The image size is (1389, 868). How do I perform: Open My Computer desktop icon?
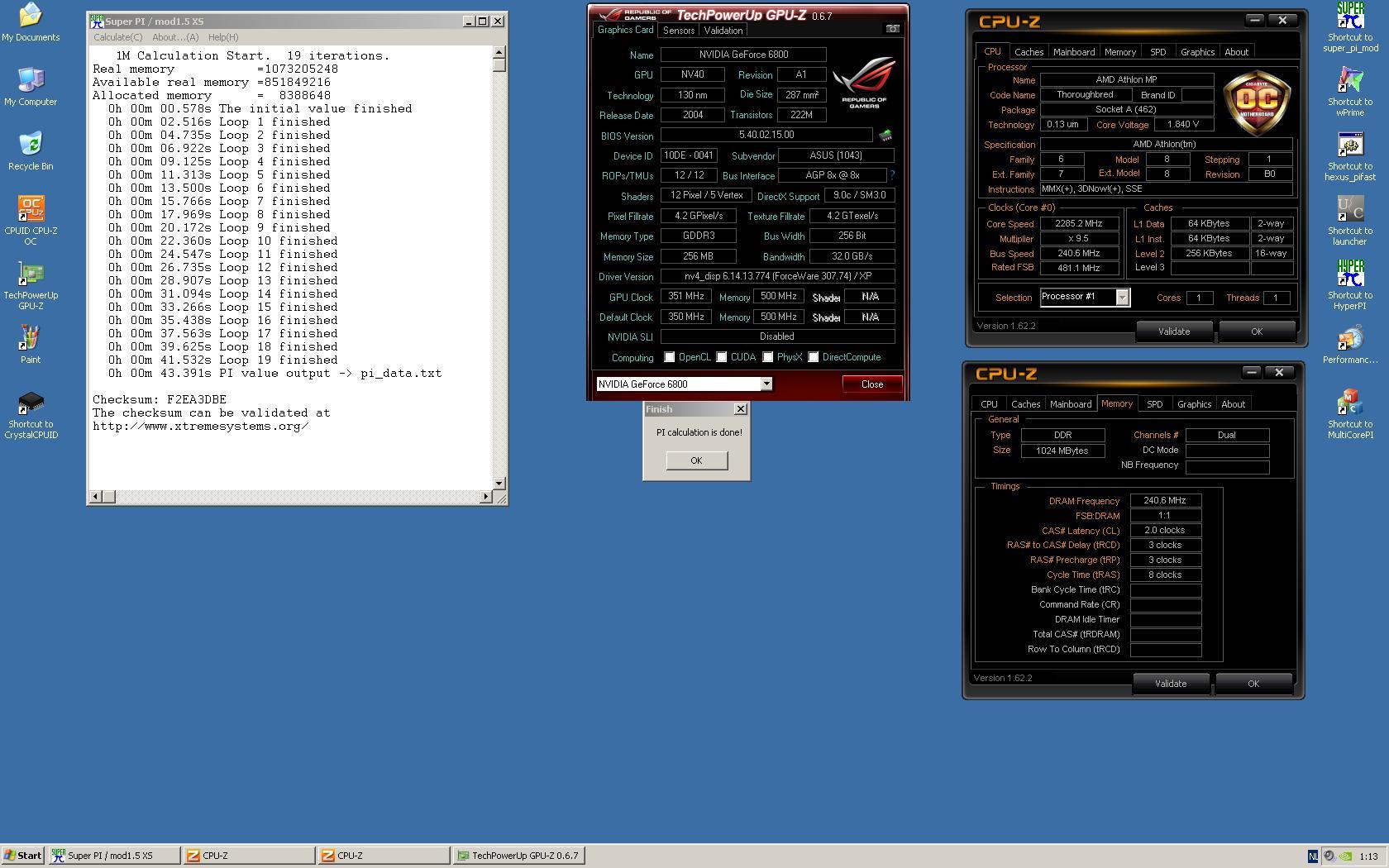[x=31, y=87]
